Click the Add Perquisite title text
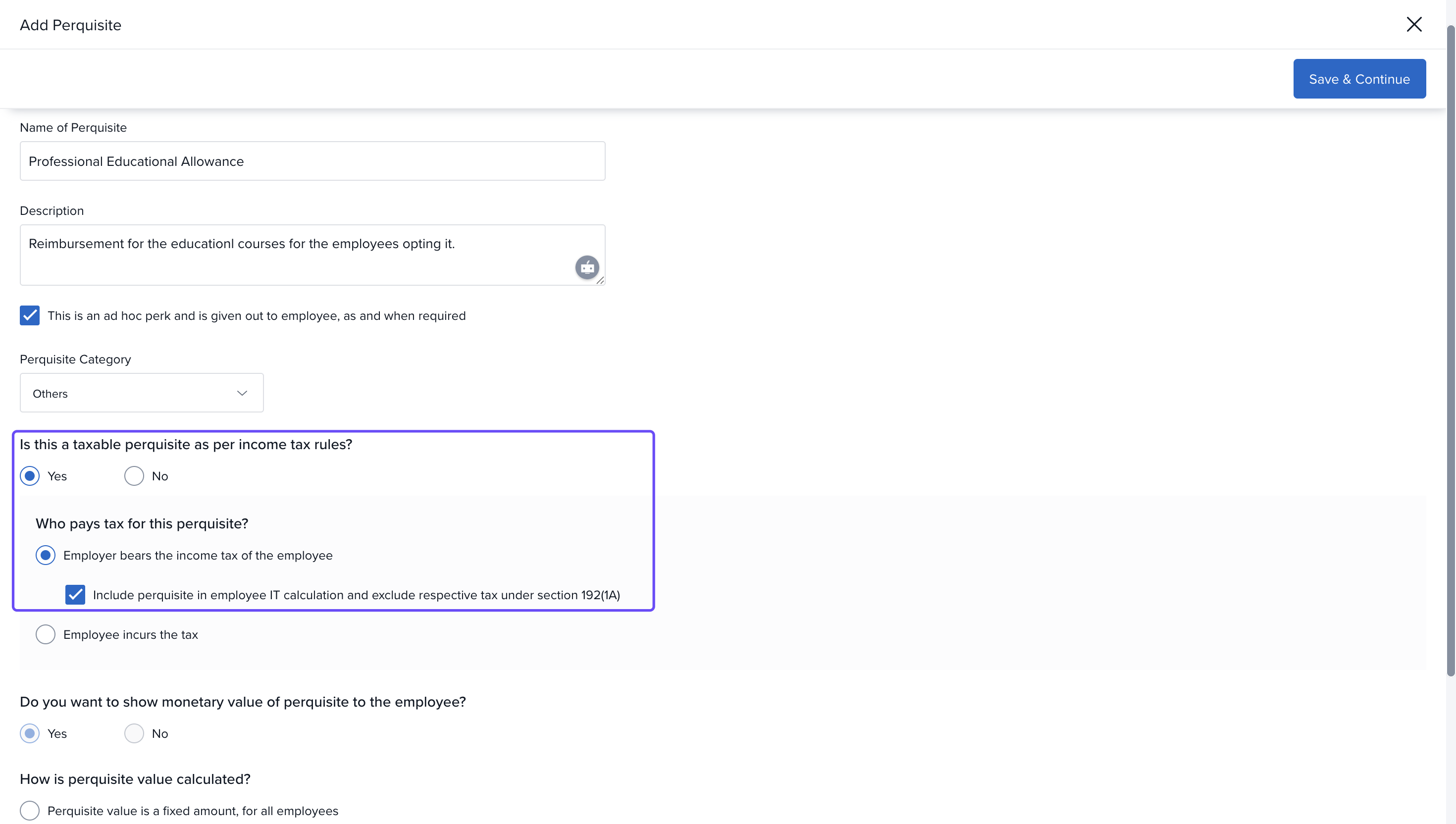Screen dimensions: 1456x824 pos(71,25)
